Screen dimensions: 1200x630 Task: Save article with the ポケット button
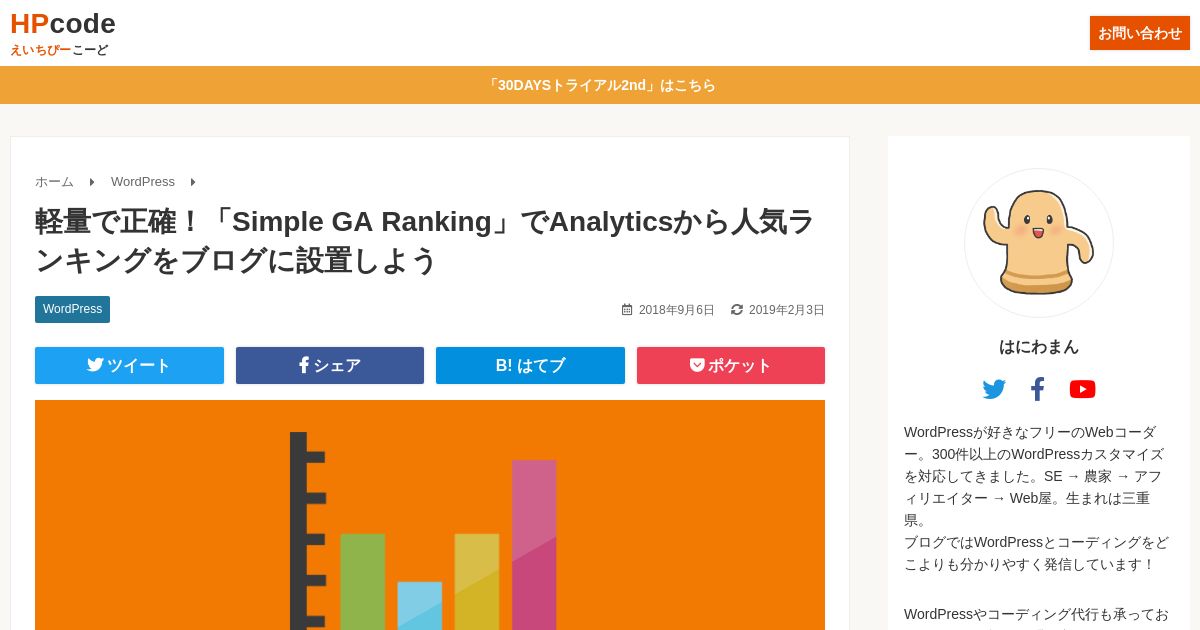tap(731, 366)
